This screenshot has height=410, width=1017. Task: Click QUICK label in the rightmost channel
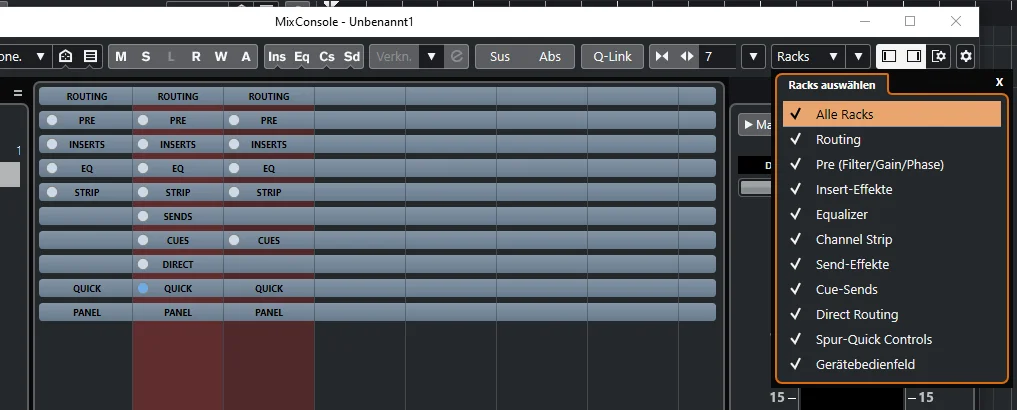coord(269,288)
